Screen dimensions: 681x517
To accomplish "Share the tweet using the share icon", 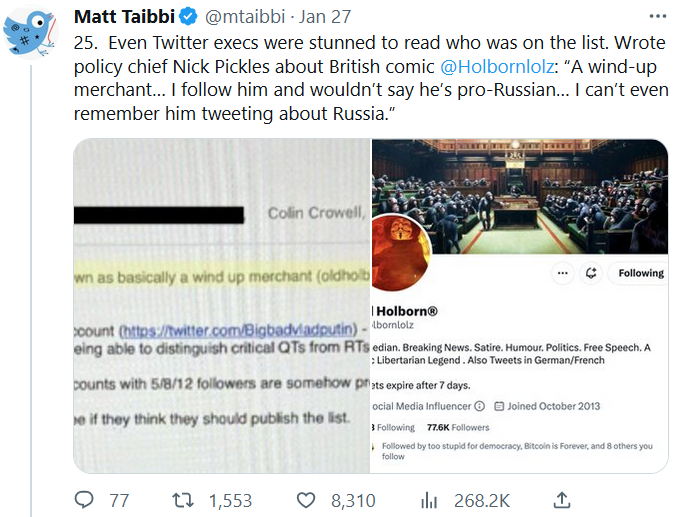I will 563,499.
